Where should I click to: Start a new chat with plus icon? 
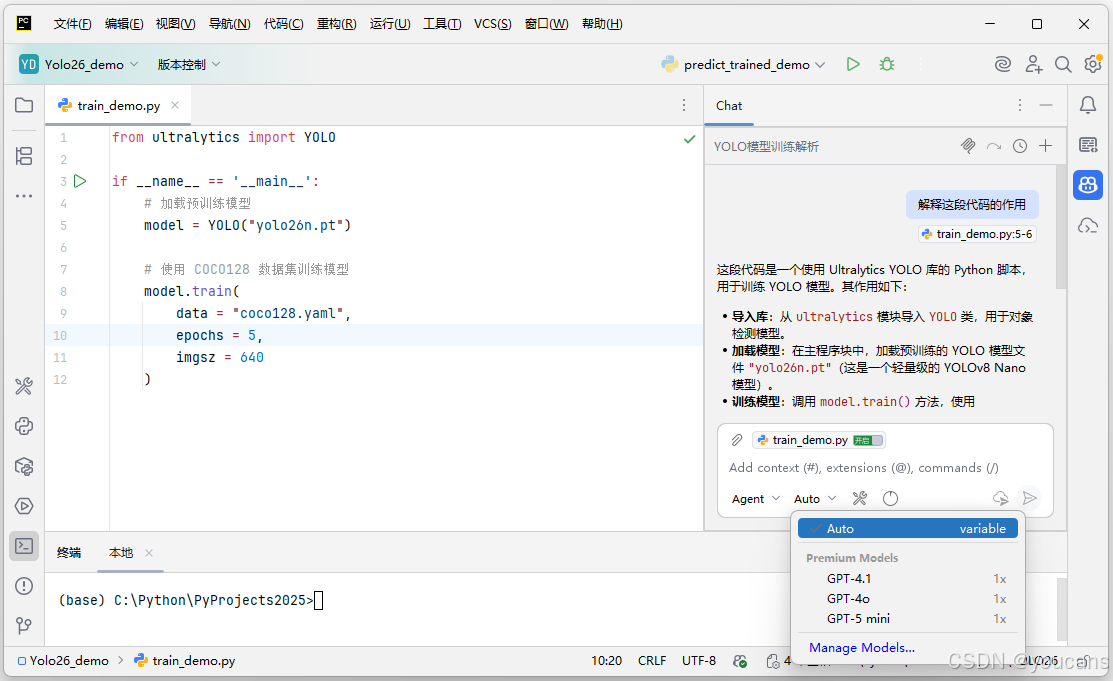click(x=1046, y=146)
